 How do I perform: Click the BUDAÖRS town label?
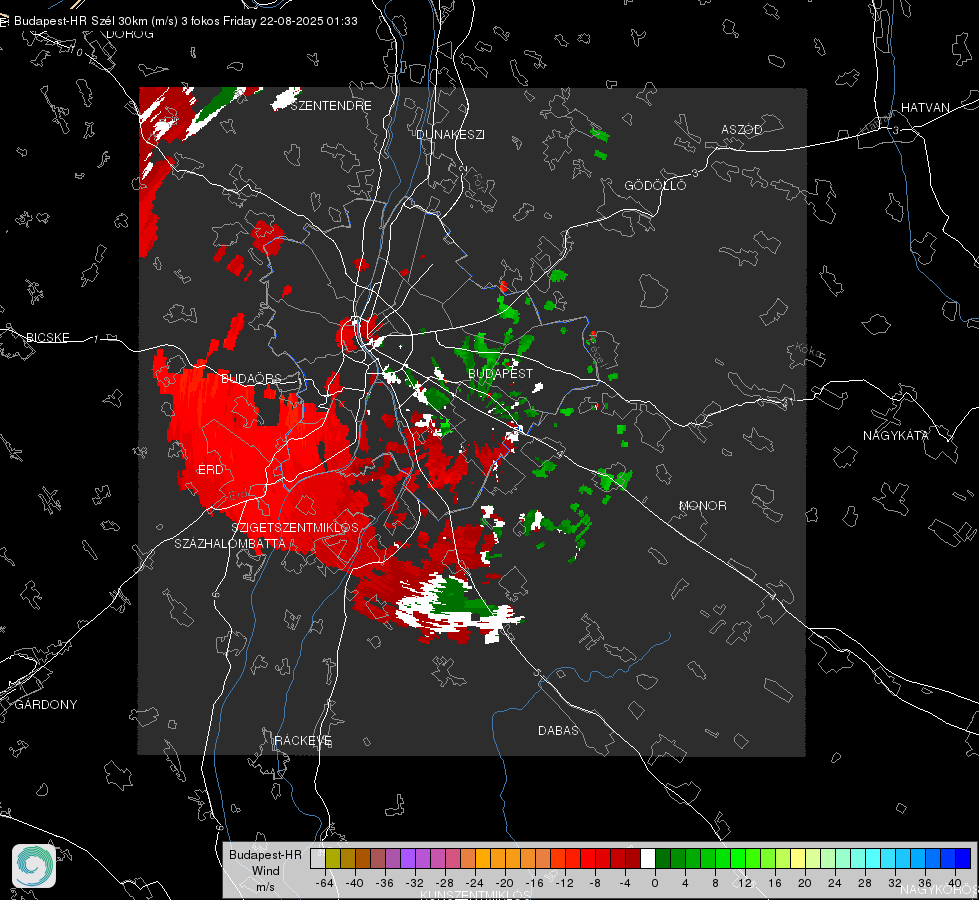point(251,378)
